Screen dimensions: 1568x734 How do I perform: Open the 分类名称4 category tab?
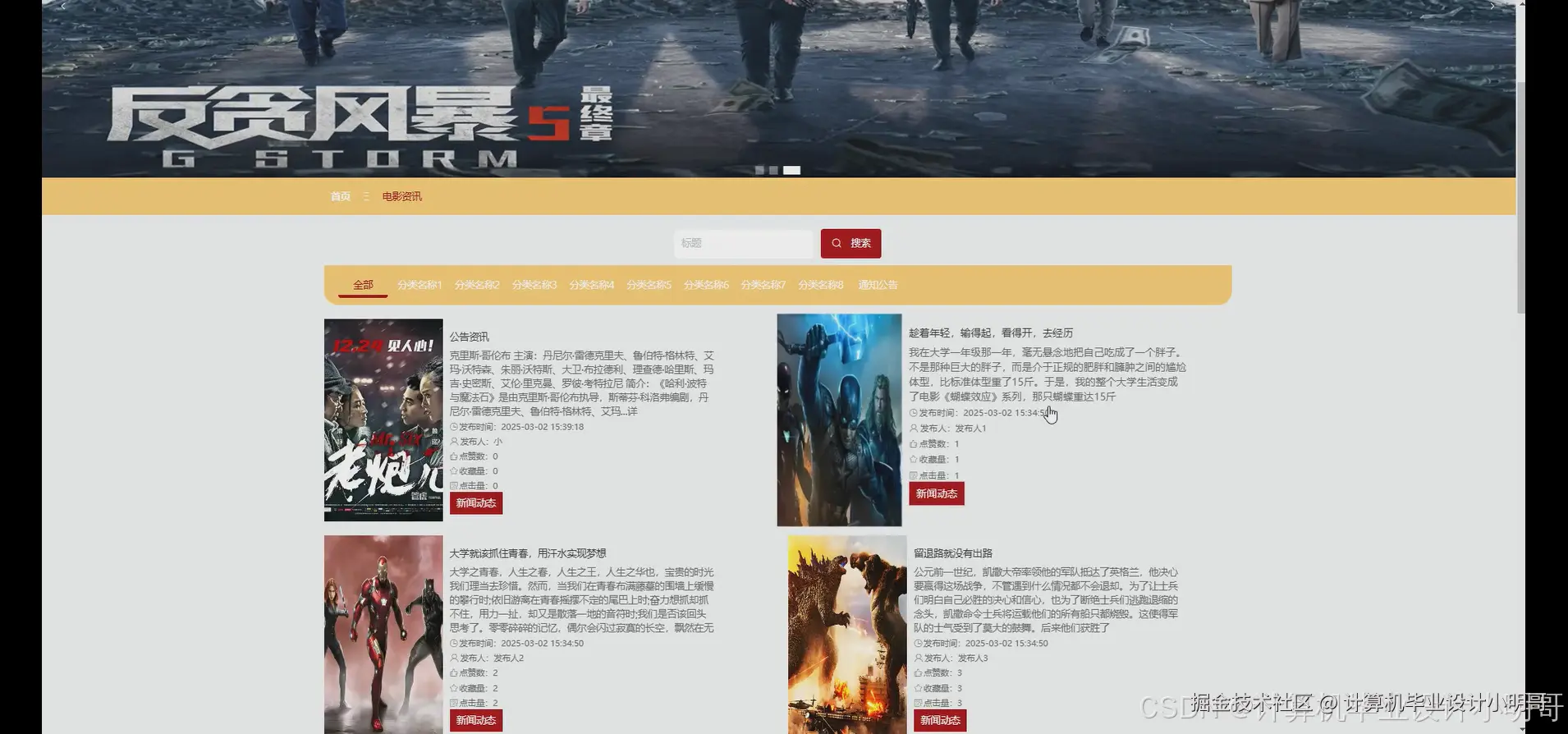592,285
